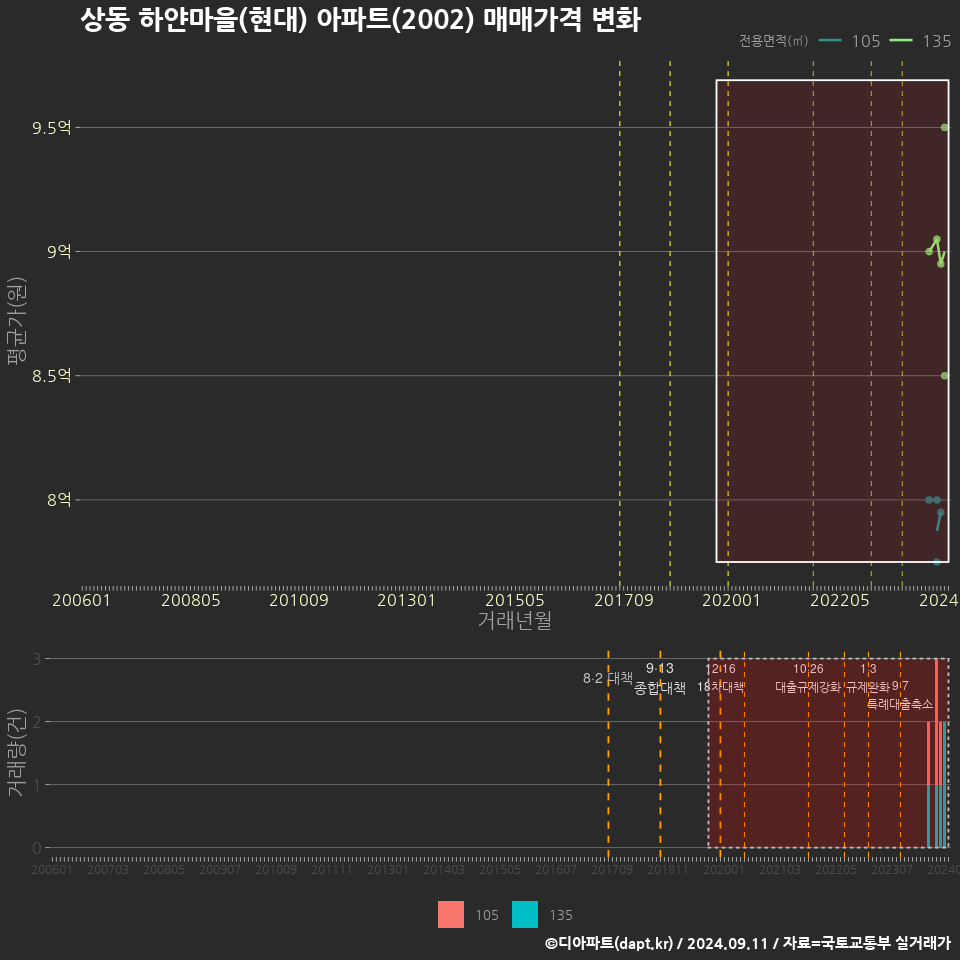
Task: Click 201709 on the price chart x-axis
Action: 624,600
